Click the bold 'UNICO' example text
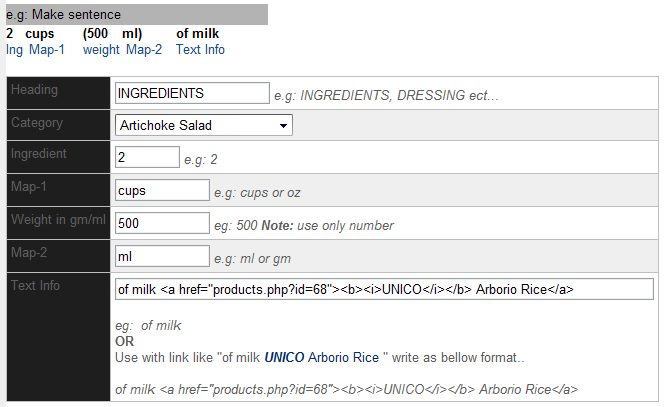 pos(284,357)
